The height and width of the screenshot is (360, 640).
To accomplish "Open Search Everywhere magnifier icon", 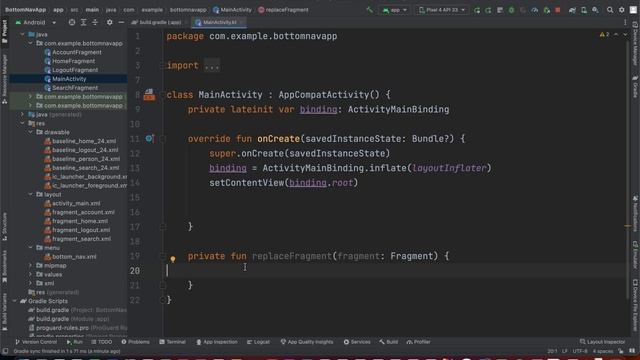I will coord(610,10).
